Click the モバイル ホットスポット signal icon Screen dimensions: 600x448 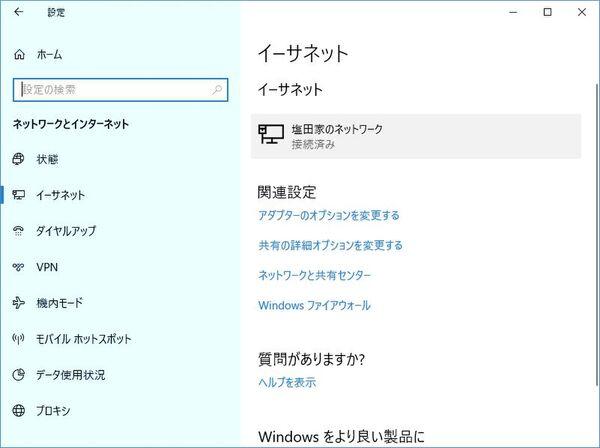[18, 339]
